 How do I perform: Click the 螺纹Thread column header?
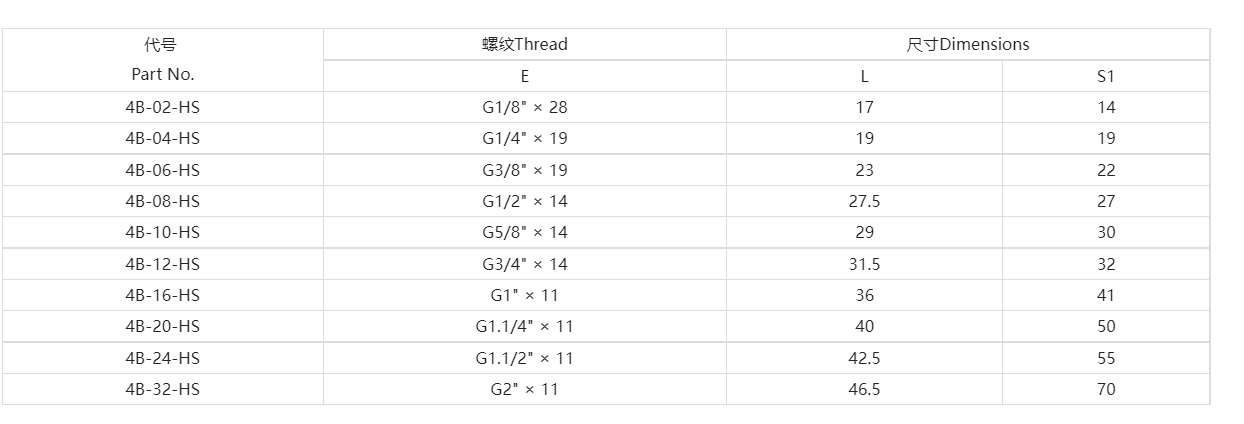[x=524, y=44]
